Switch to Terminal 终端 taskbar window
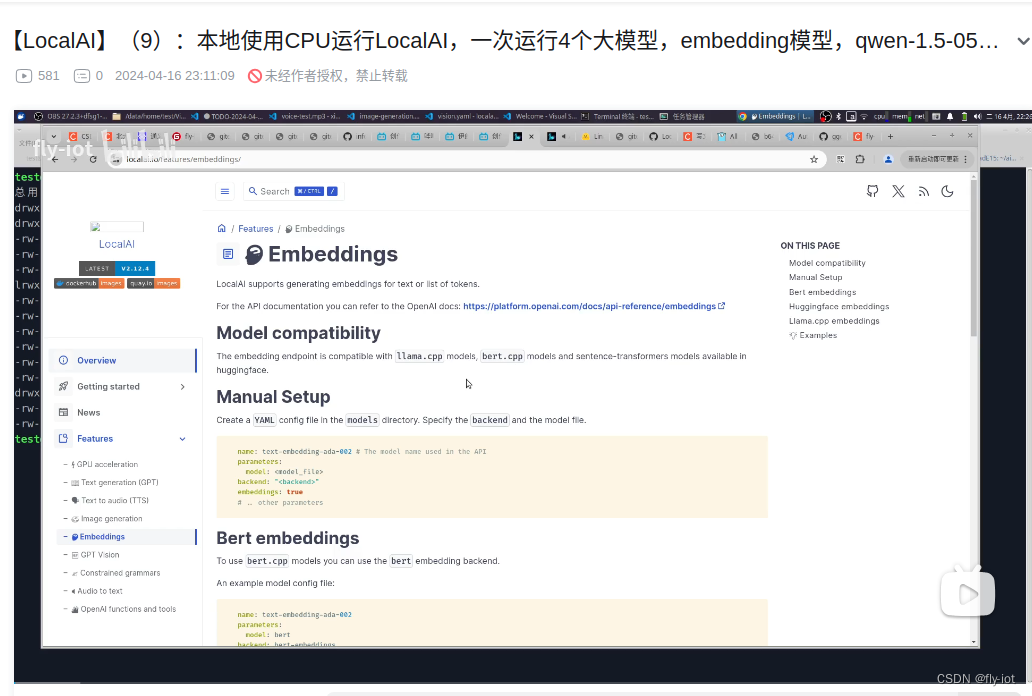Screen dimensions: 1032x696 [617, 117]
